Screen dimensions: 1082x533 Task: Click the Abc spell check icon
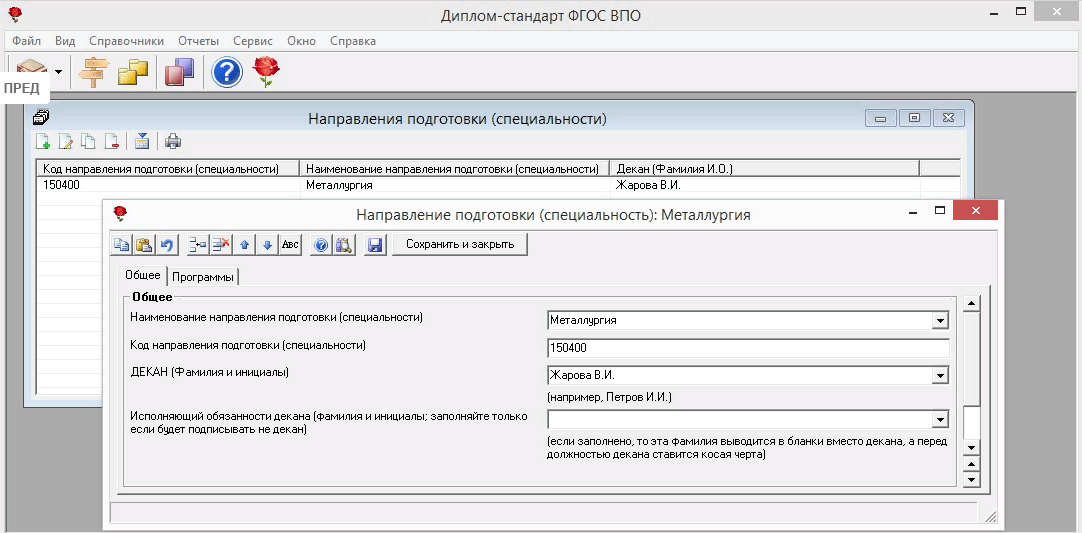(x=290, y=245)
